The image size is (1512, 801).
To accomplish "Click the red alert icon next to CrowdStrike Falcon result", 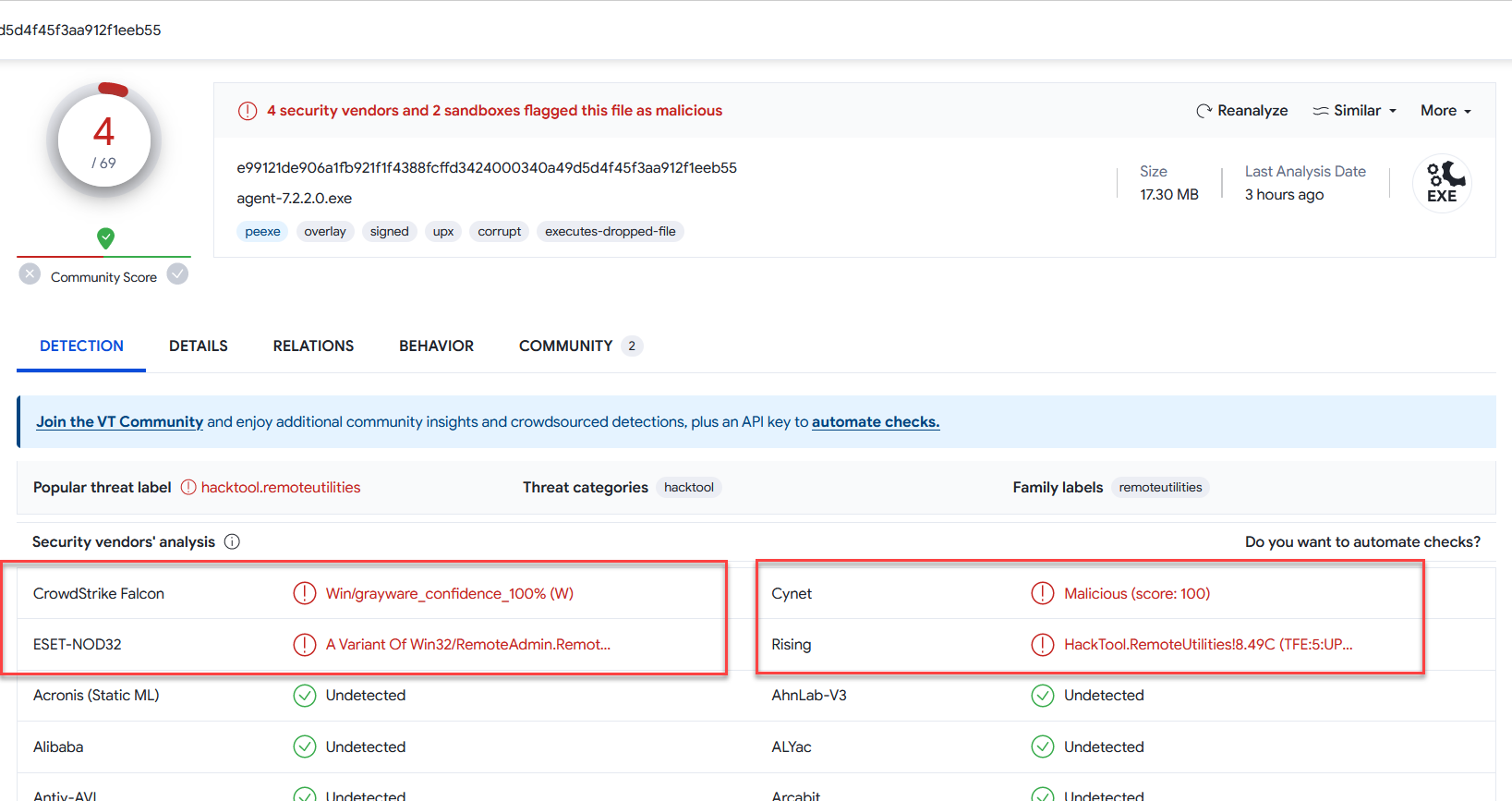I will point(305,593).
